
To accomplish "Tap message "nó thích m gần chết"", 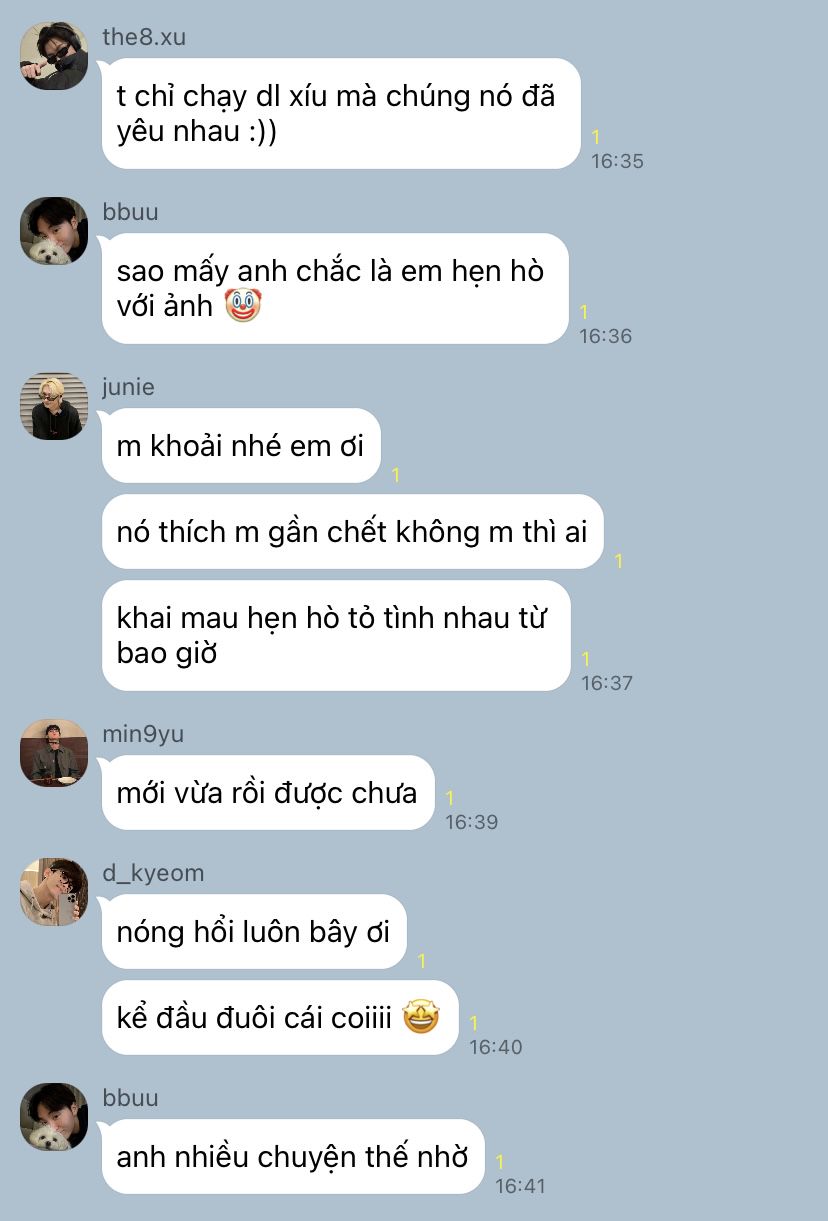I will (353, 532).
